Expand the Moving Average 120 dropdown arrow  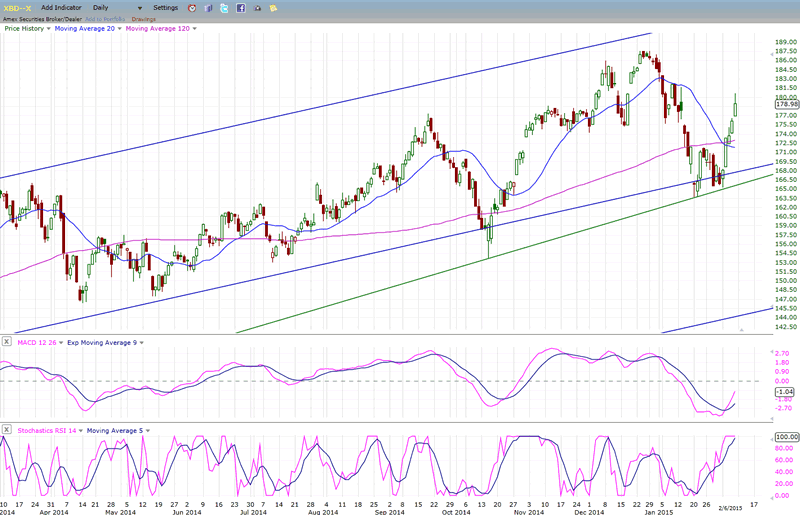coord(194,29)
